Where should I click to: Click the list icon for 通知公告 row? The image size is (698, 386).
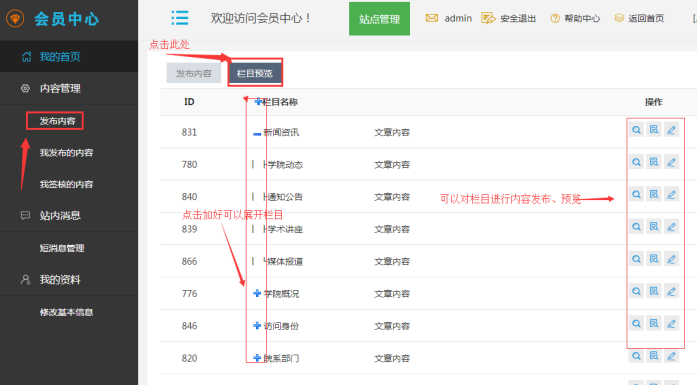pyautogui.click(x=653, y=195)
